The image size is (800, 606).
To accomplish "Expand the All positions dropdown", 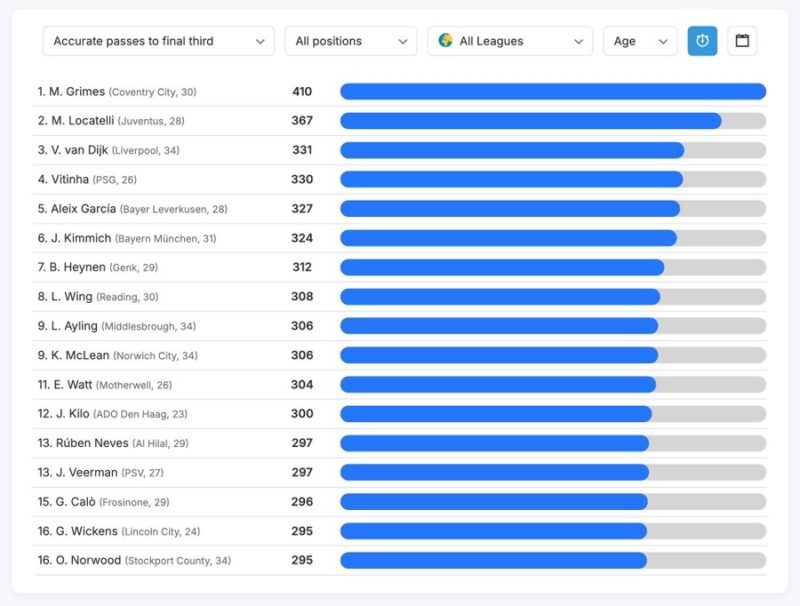I will tap(350, 41).
